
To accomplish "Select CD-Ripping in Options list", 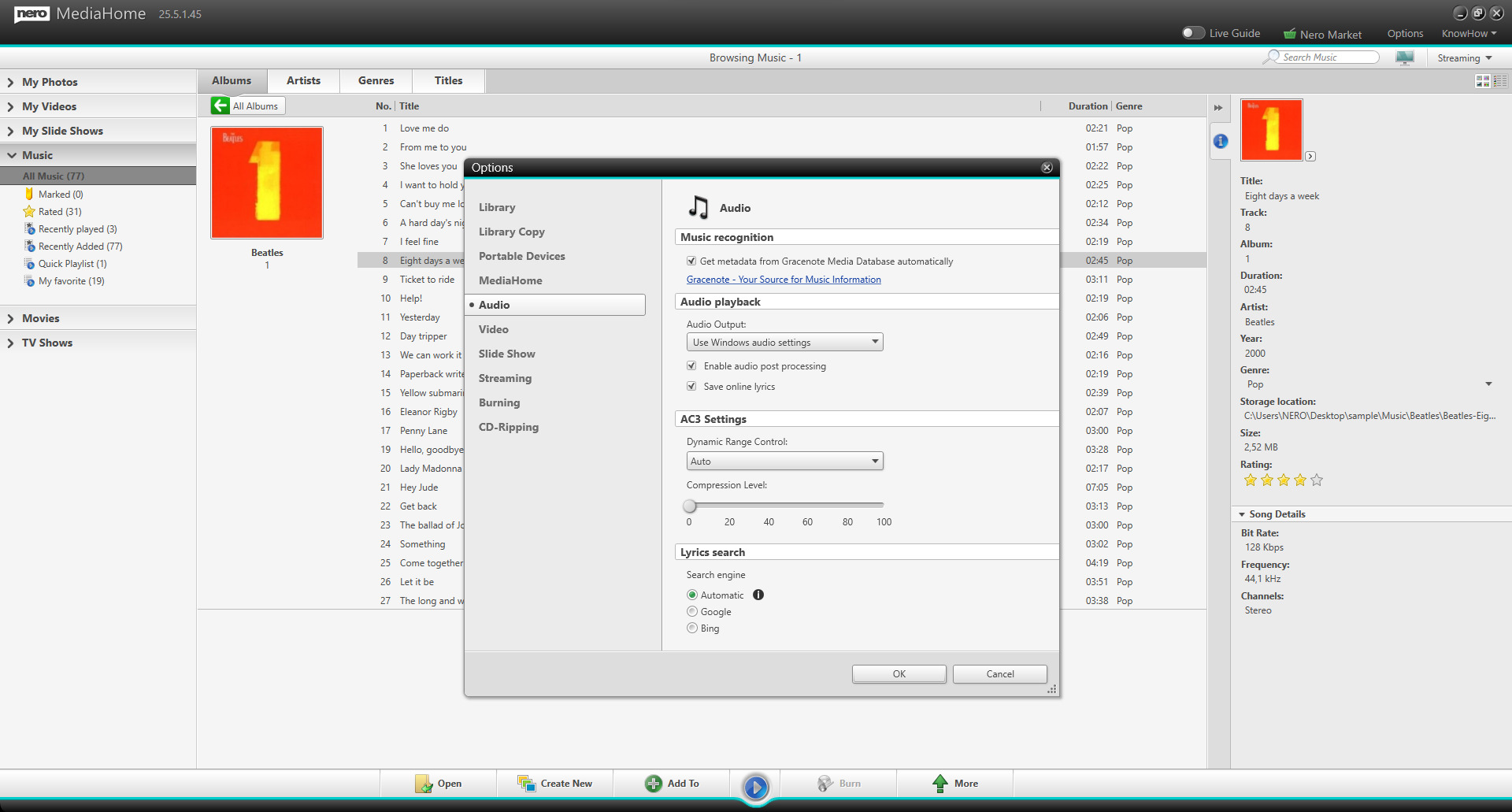I will click(509, 428).
